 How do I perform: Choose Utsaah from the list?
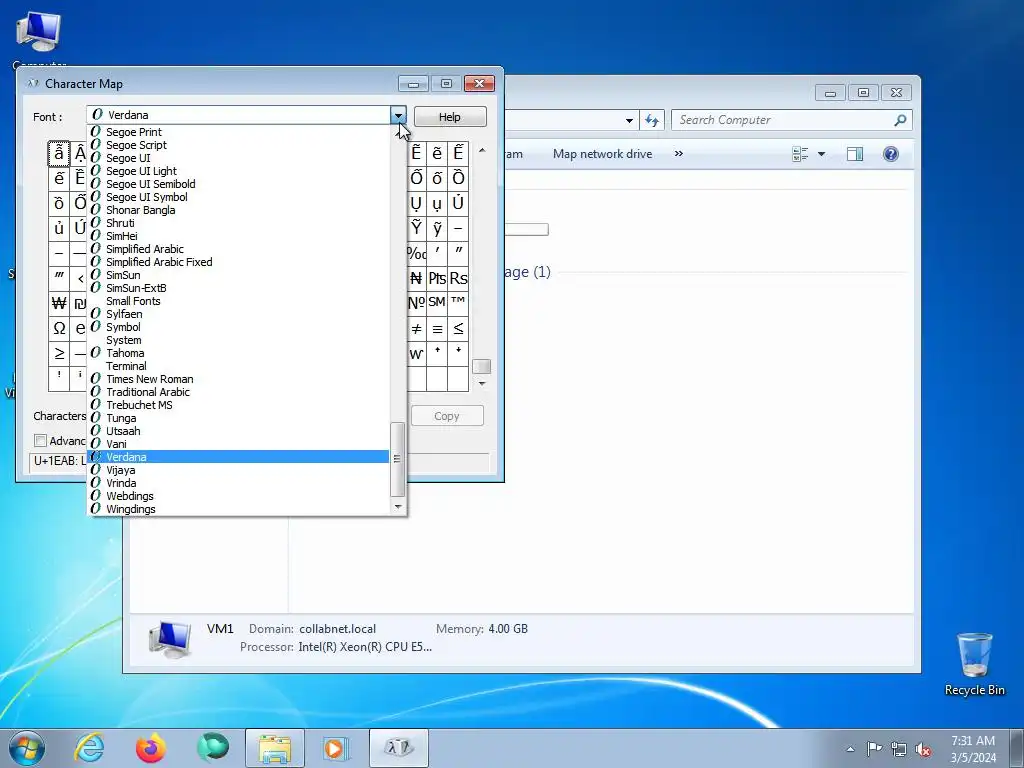tap(238, 431)
